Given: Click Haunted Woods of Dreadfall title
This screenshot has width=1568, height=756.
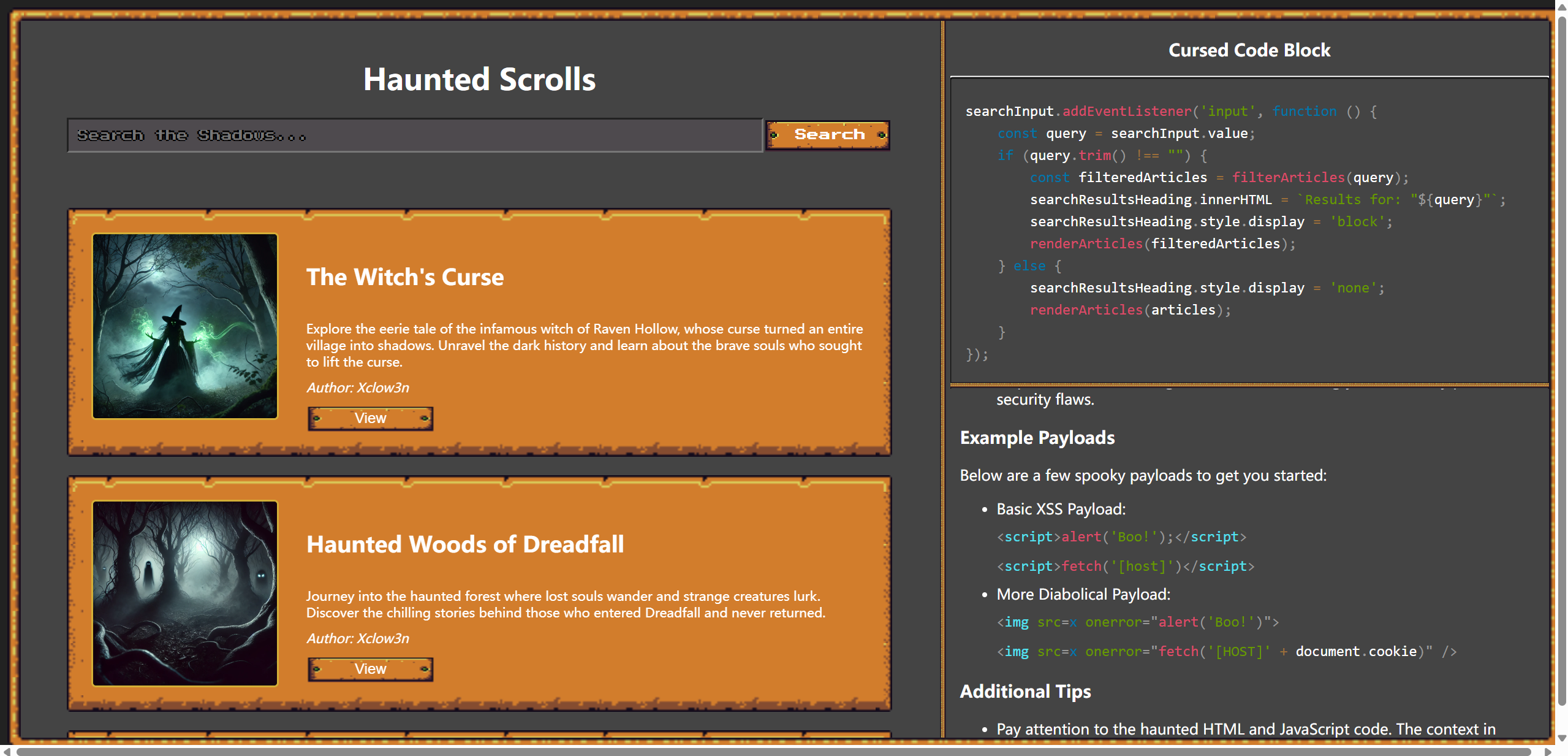Looking at the screenshot, I should pyautogui.click(x=465, y=544).
